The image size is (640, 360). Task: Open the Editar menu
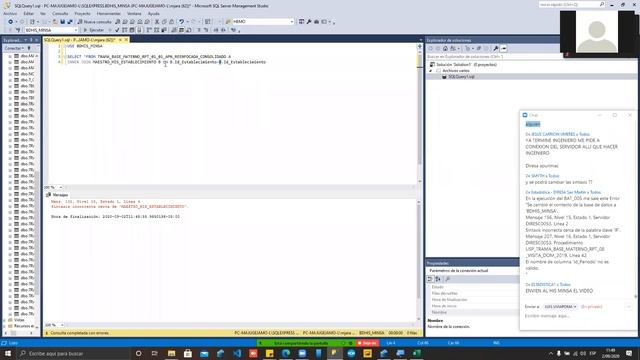29,13
